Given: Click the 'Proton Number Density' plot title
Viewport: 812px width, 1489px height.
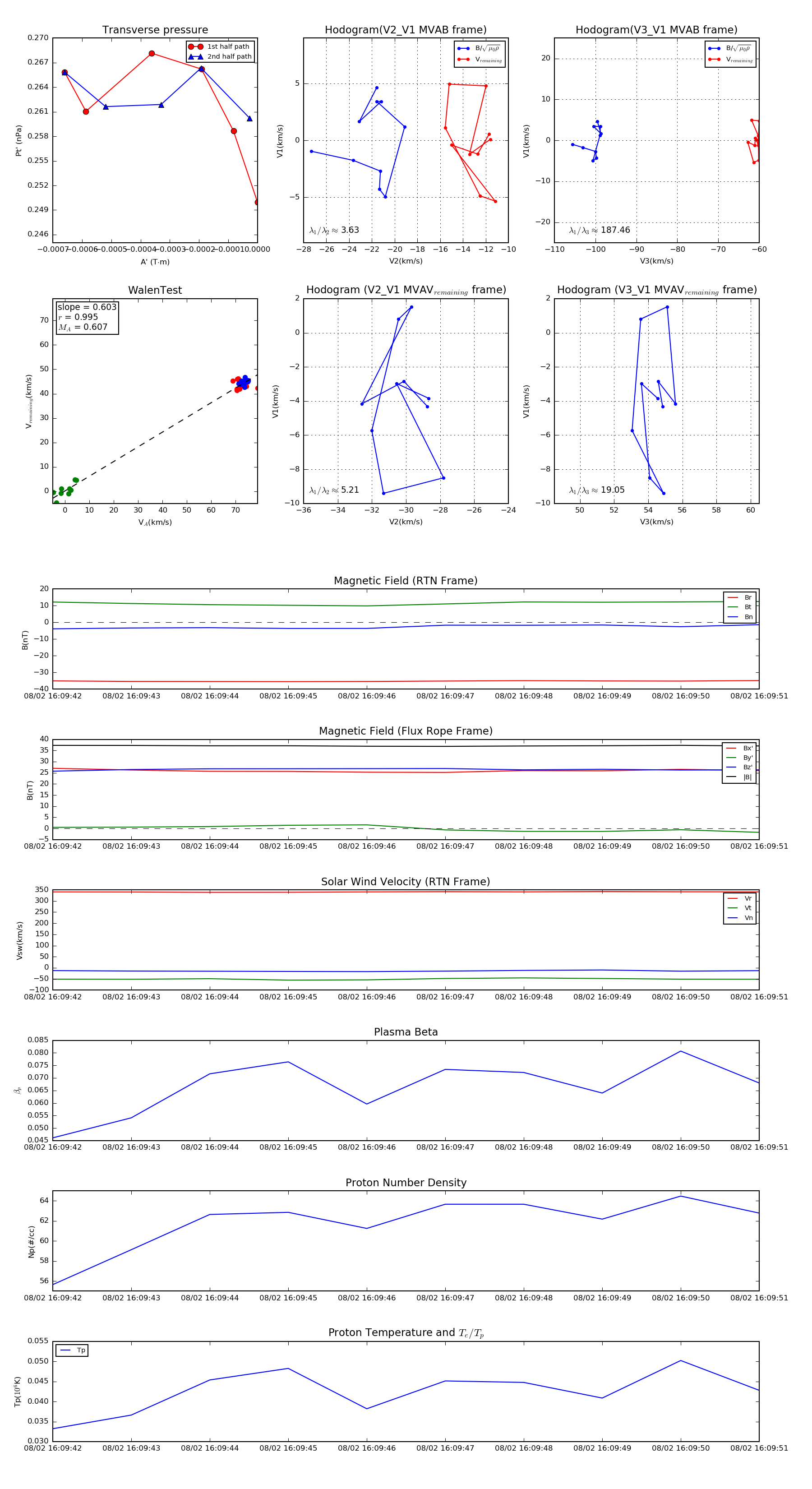Looking at the screenshot, I should point(406,1183).
